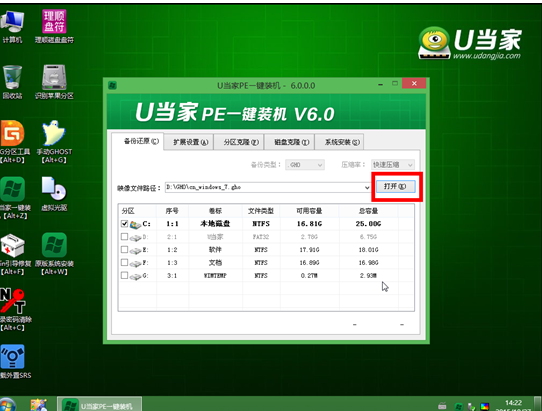Check the D: partition checkbox
The width and height of the screenshot is (542, 411).
click(x=124, y=236)
